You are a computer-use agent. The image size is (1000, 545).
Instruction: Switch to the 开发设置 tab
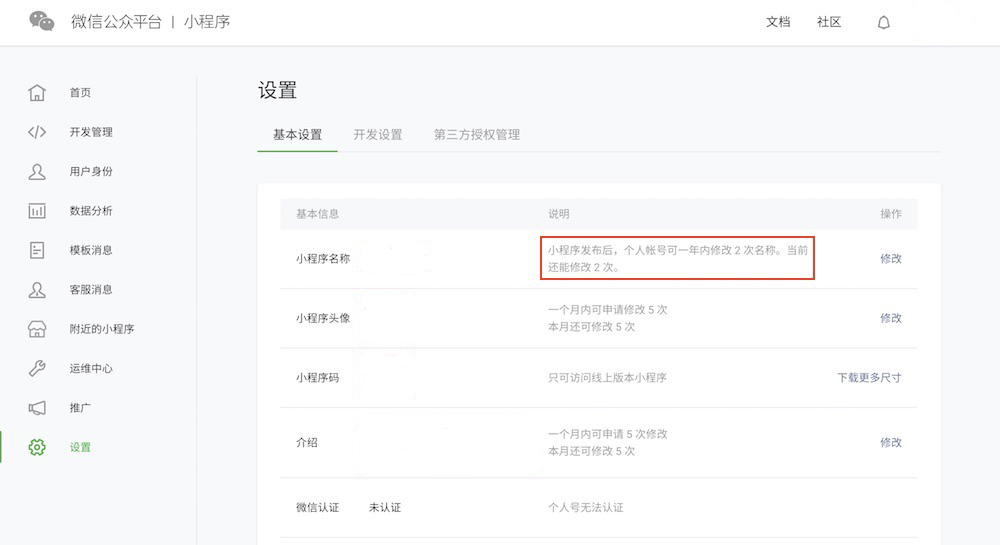(x=377, y=135)
